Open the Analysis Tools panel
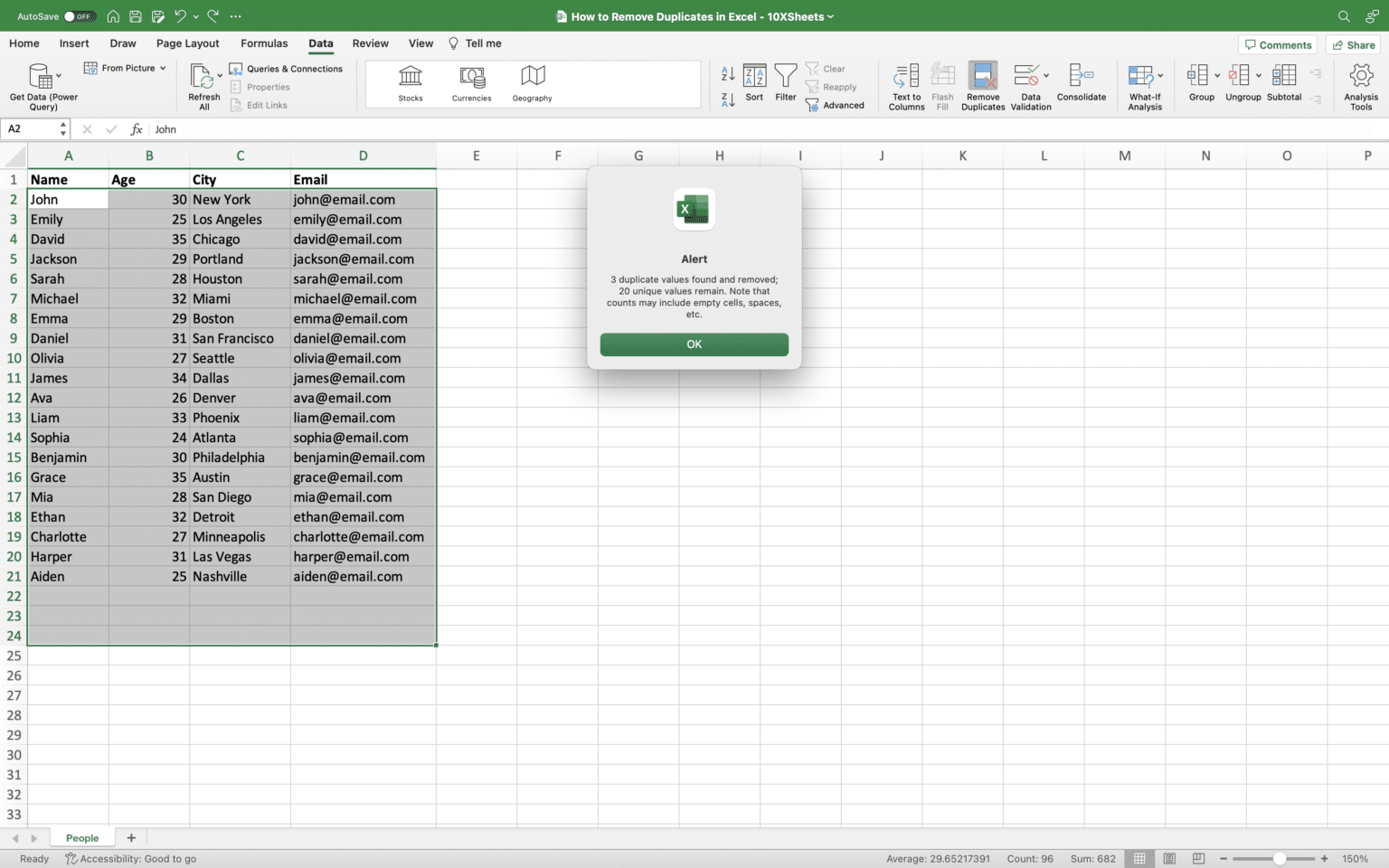This screenshot has width=1389, height=868. pos(1360,86)
